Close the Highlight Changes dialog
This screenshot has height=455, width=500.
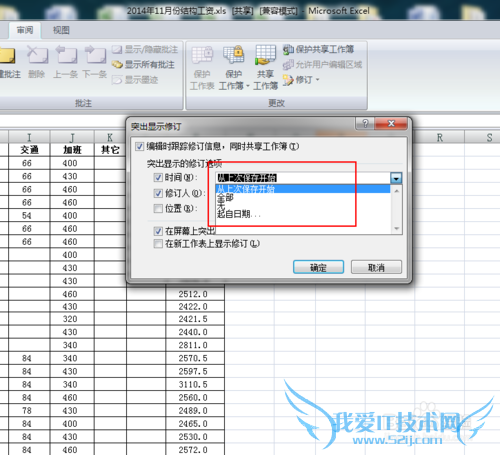[x=391, y=124]
